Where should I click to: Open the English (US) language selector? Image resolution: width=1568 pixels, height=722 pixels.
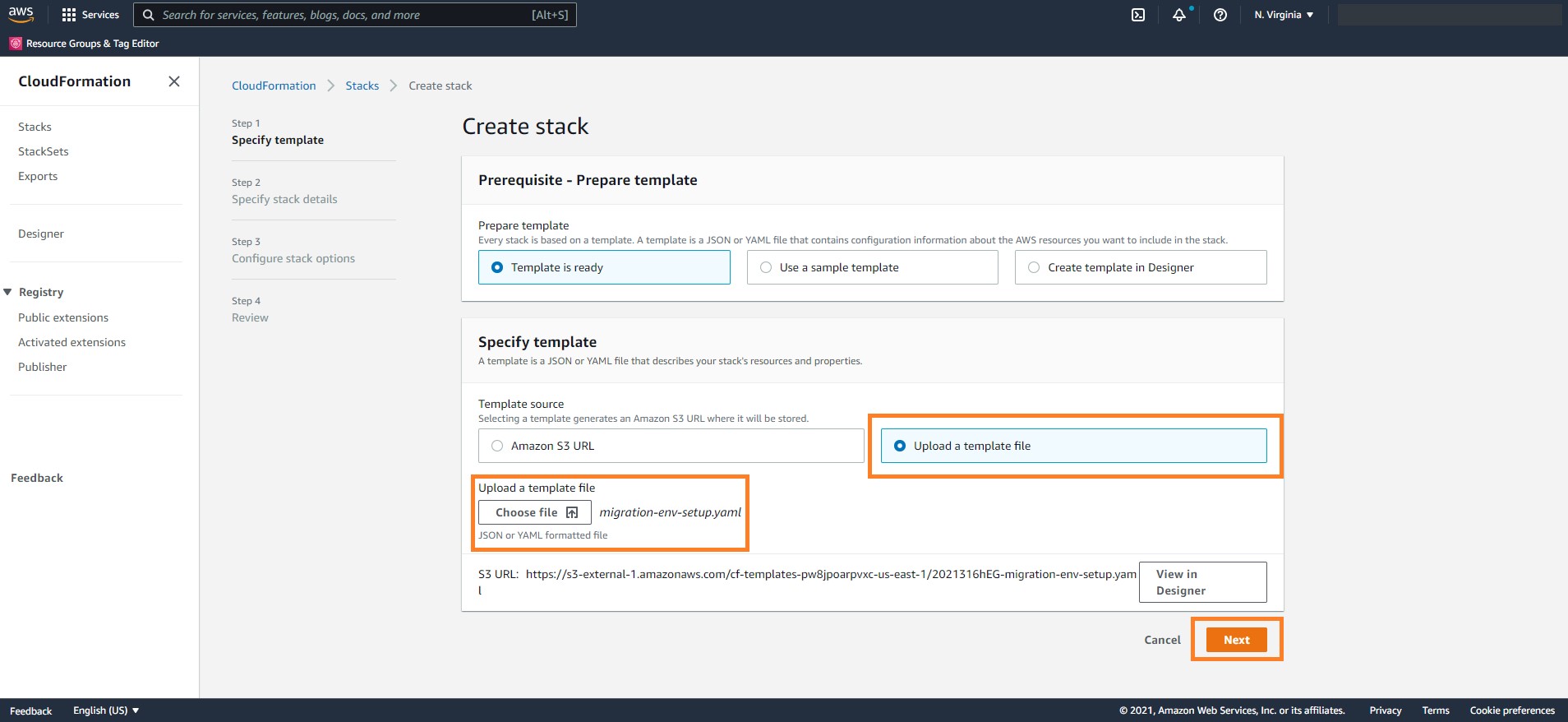coord(106,710)
